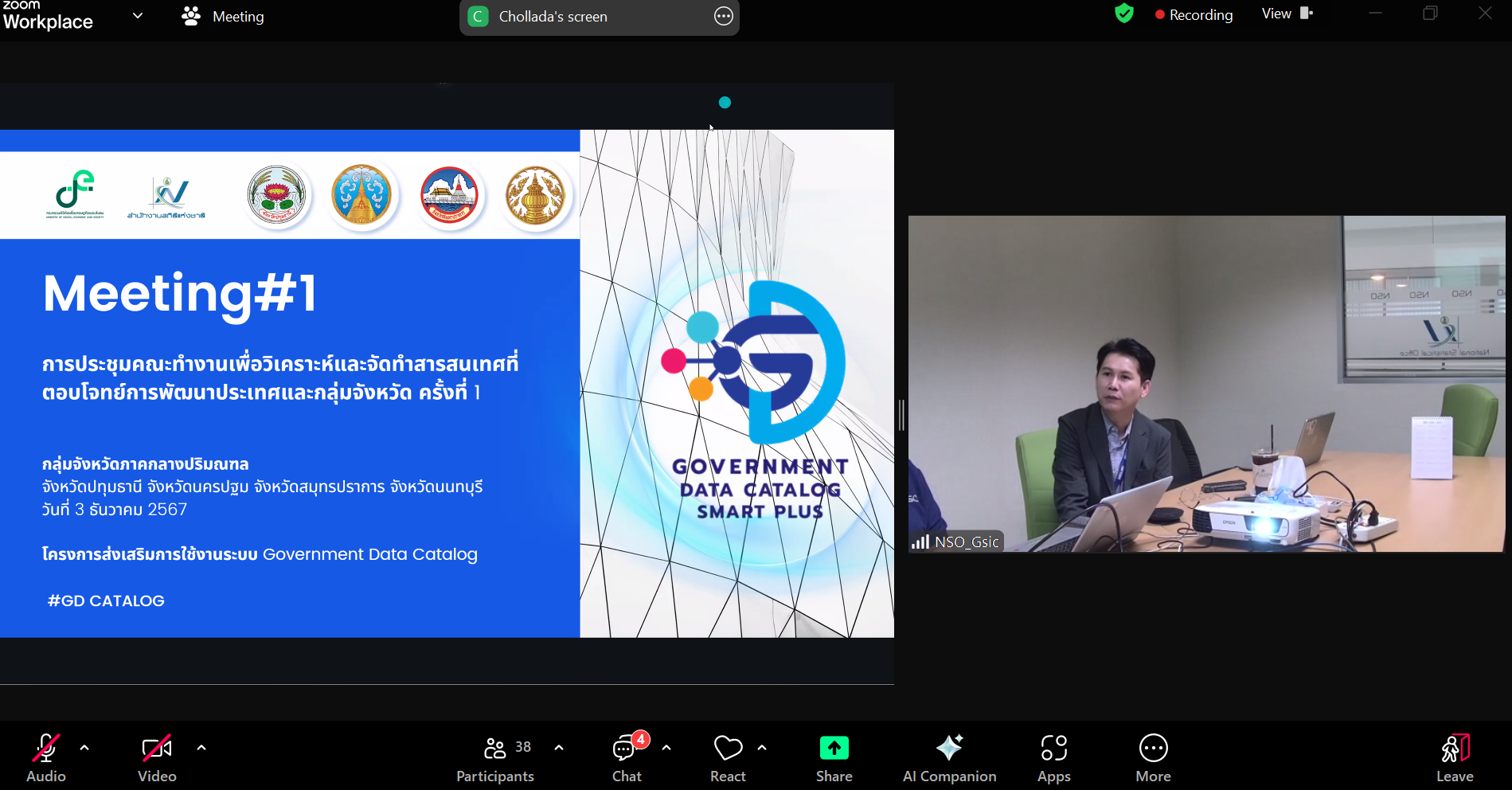Select the Chollada's screen label
The width and height of the screenshot is (1512, 790).
tap(553, 17)
